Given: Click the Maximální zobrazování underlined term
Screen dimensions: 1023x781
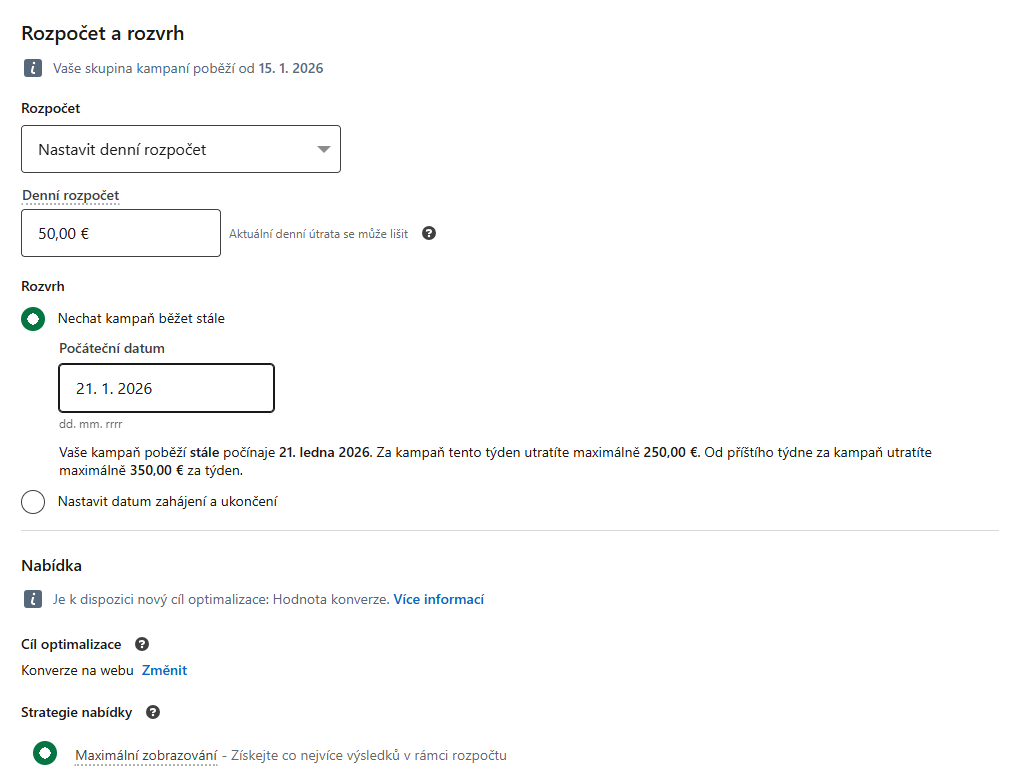Looking at the screenshot, I should click(x=146, y=756).
